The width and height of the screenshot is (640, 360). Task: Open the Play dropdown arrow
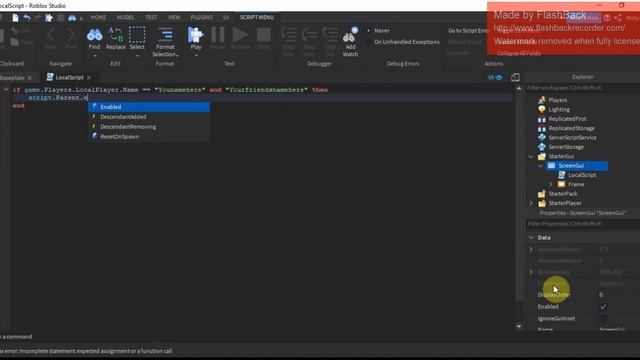click(196, 56)
